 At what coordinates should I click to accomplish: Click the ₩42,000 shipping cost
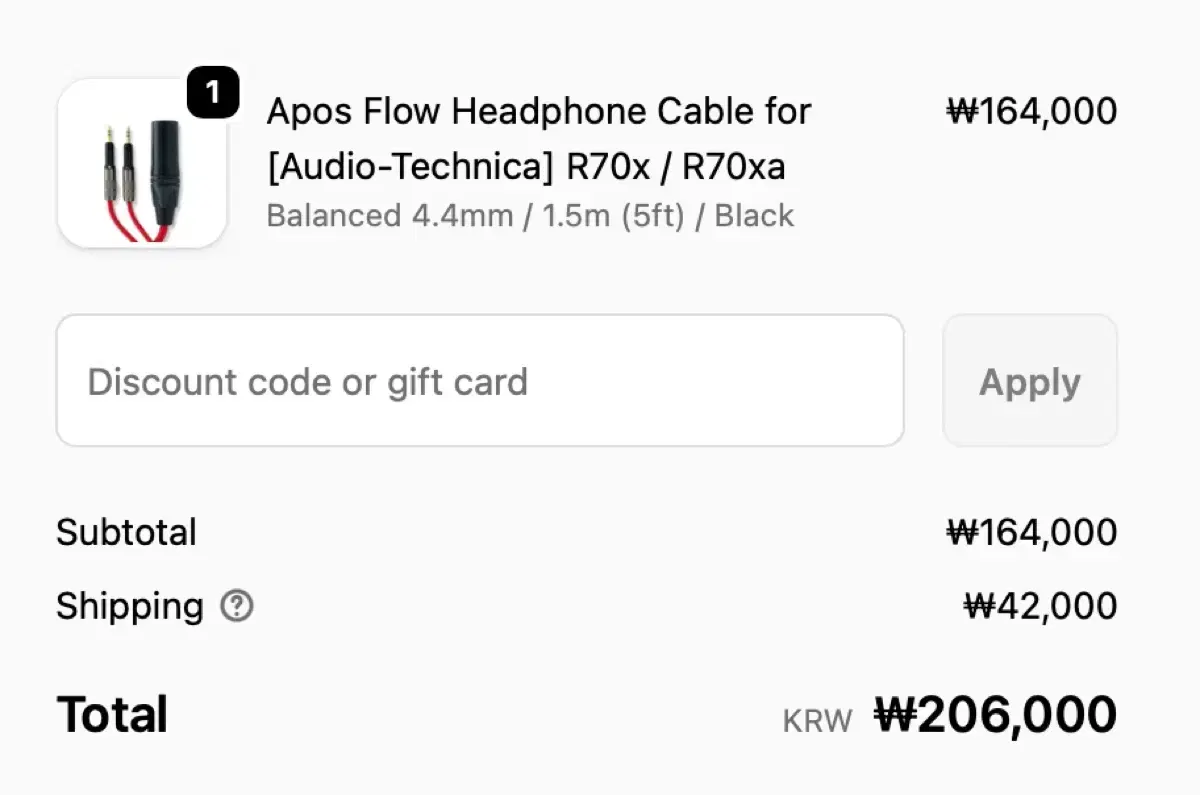click(x=1040, y=606)
